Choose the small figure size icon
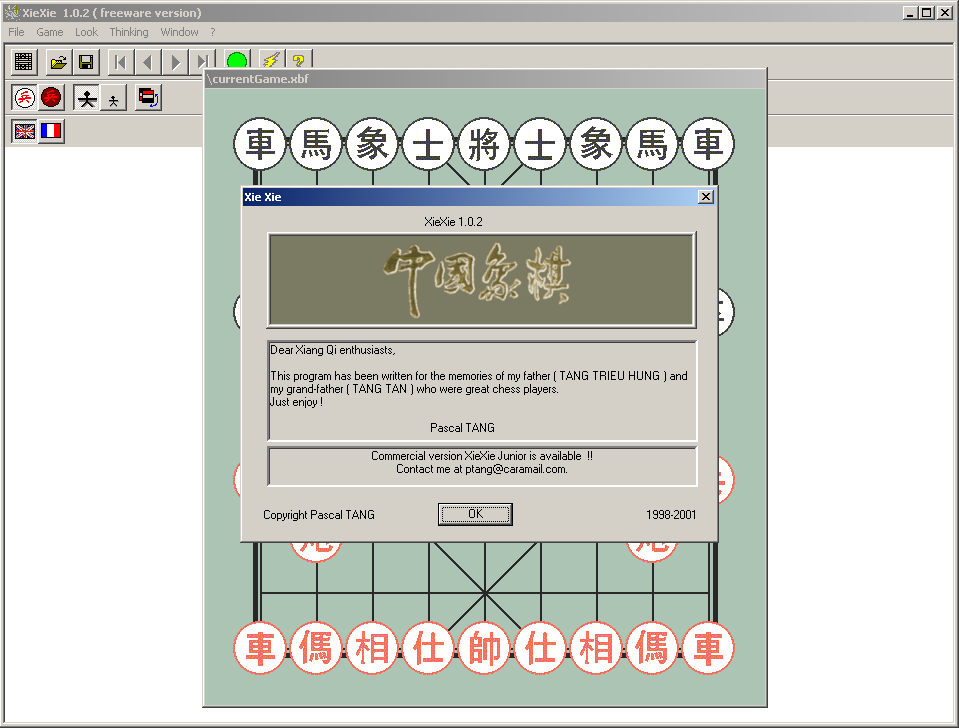The width and height of the screenshot is (959, 728). tap(114, 98)
